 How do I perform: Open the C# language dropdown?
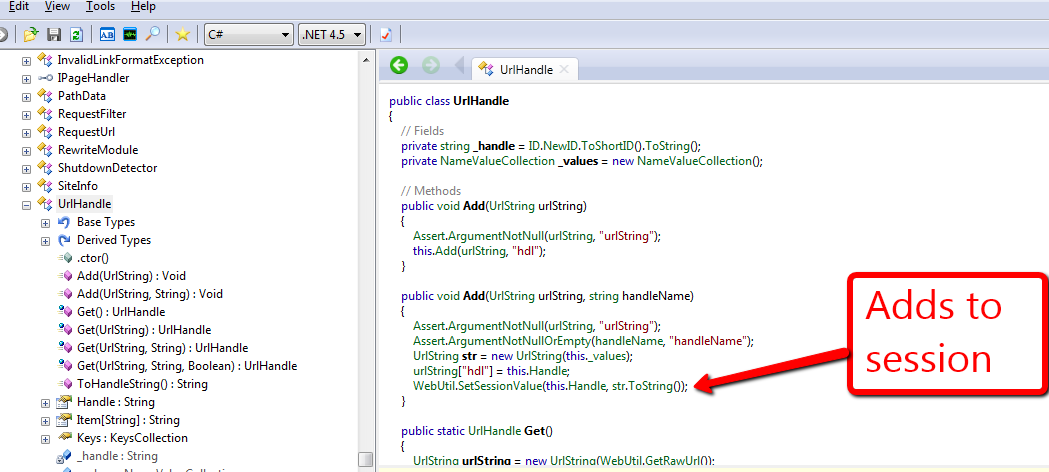(248, 34)
